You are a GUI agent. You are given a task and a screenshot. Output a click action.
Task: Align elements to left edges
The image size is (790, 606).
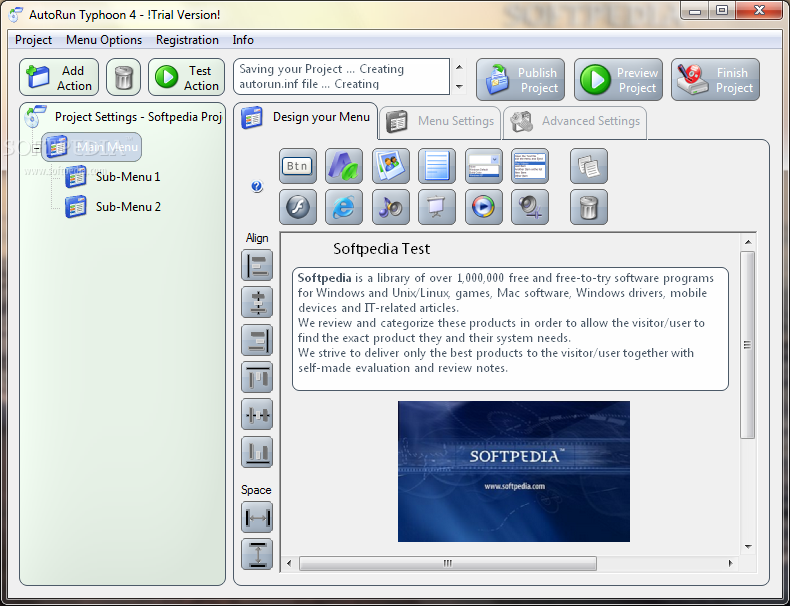[x=257, y=265]
